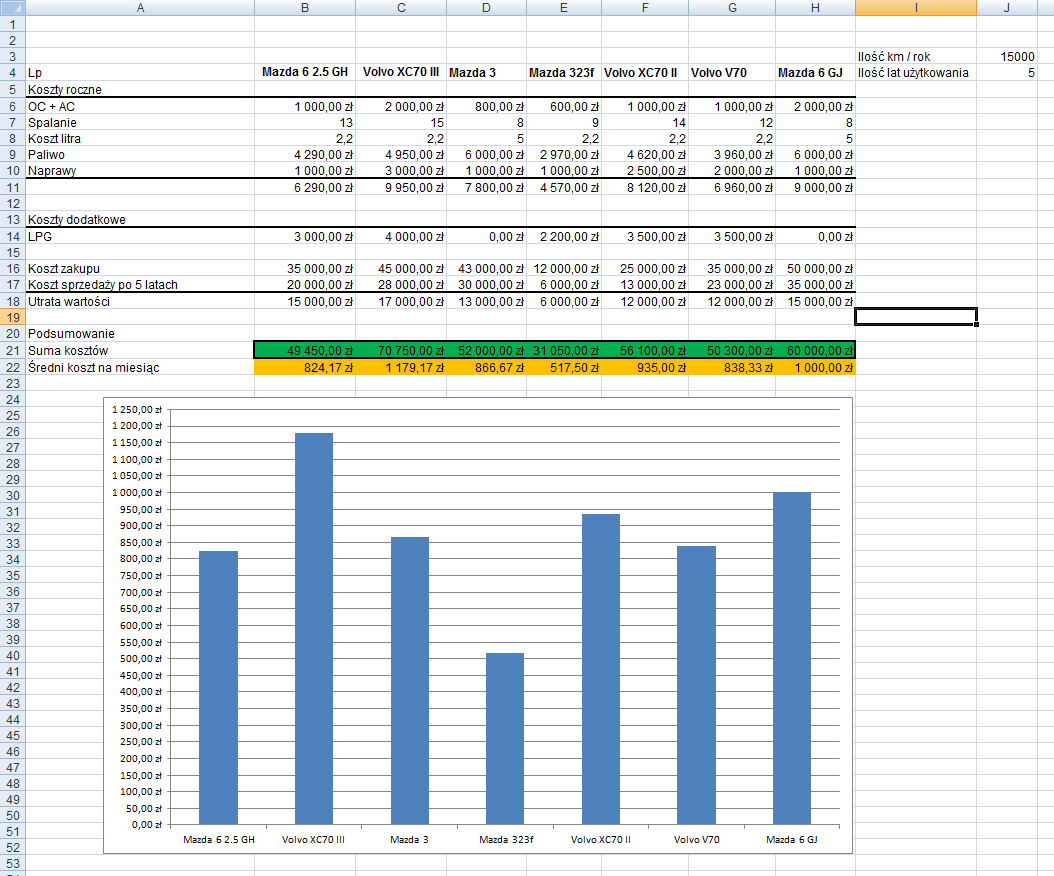
Task: Select the cell containing 15000 km per year
Action: point(1008,57)
